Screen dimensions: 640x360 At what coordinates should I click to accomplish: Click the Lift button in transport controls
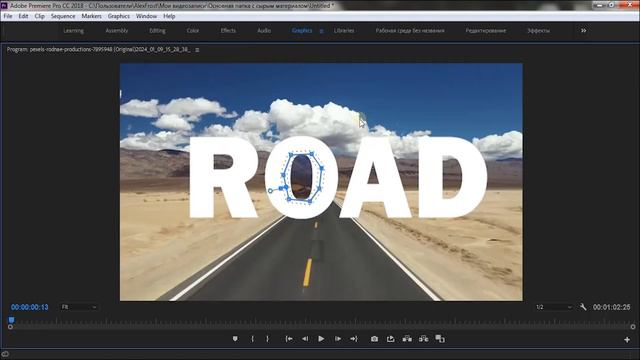(407, 339)
